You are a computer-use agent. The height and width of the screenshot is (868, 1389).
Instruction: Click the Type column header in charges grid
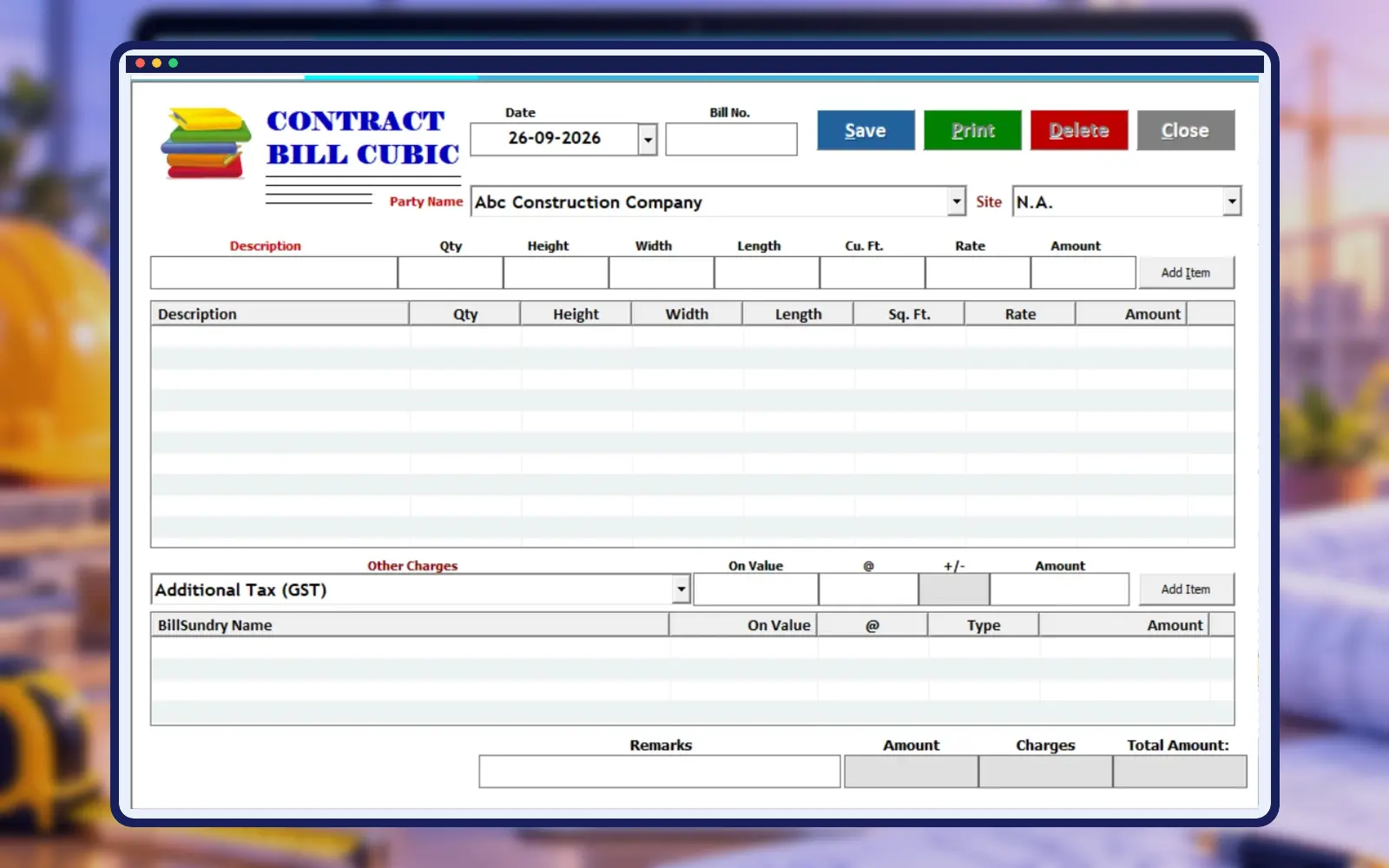(984, 625)
